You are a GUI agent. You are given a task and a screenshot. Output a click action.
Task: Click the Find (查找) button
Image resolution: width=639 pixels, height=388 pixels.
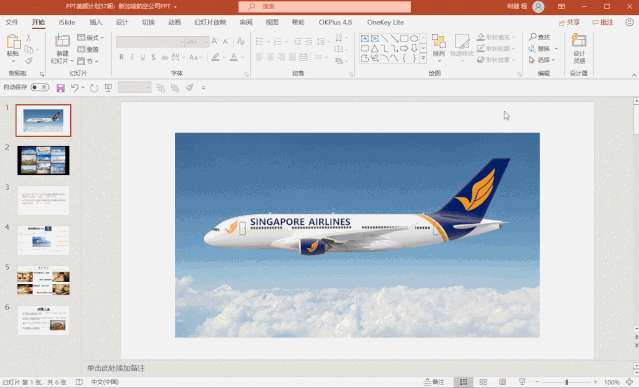coord(540,37)
